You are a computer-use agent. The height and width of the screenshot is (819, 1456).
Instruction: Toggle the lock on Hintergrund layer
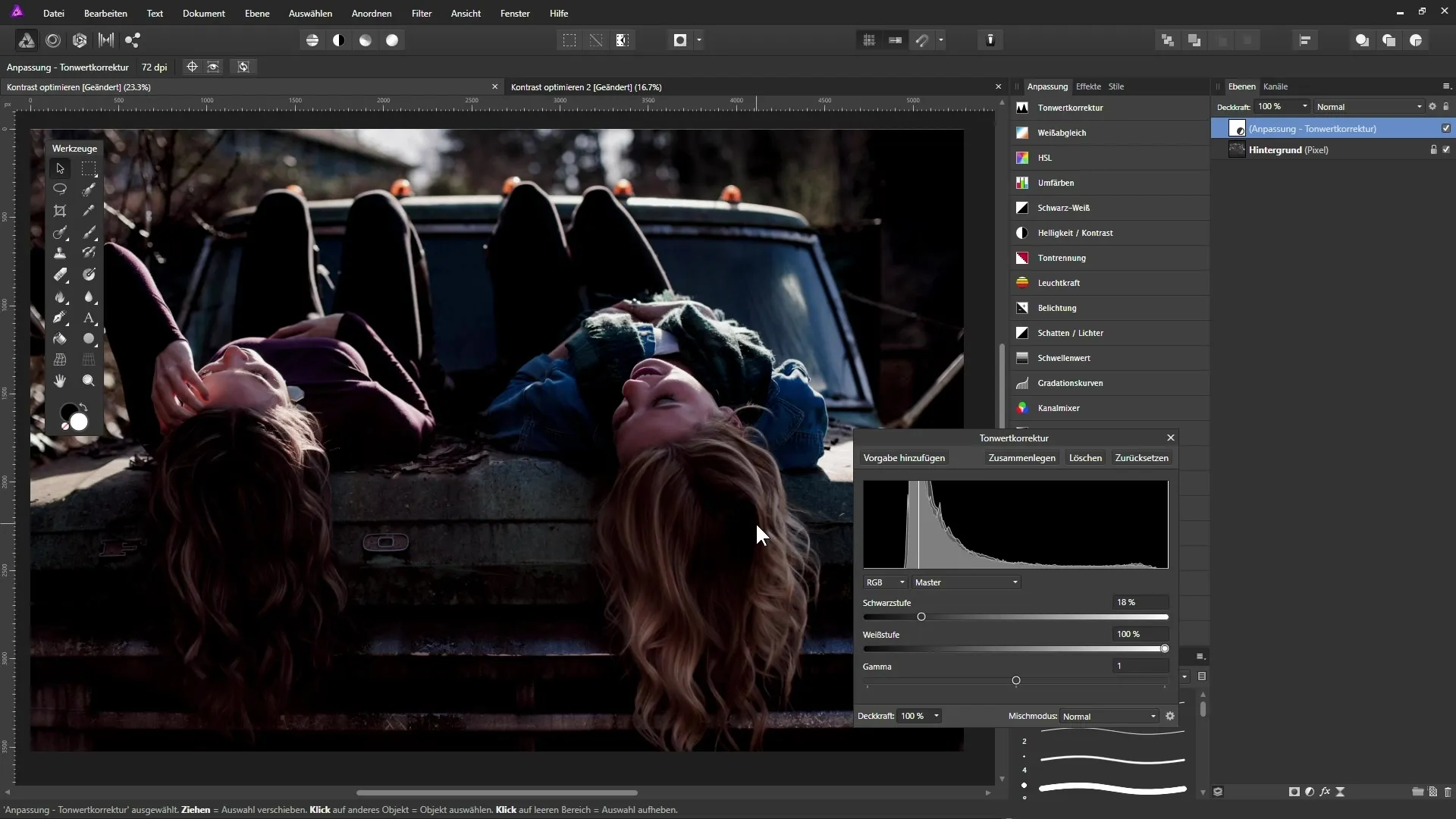coord(1433,149)
